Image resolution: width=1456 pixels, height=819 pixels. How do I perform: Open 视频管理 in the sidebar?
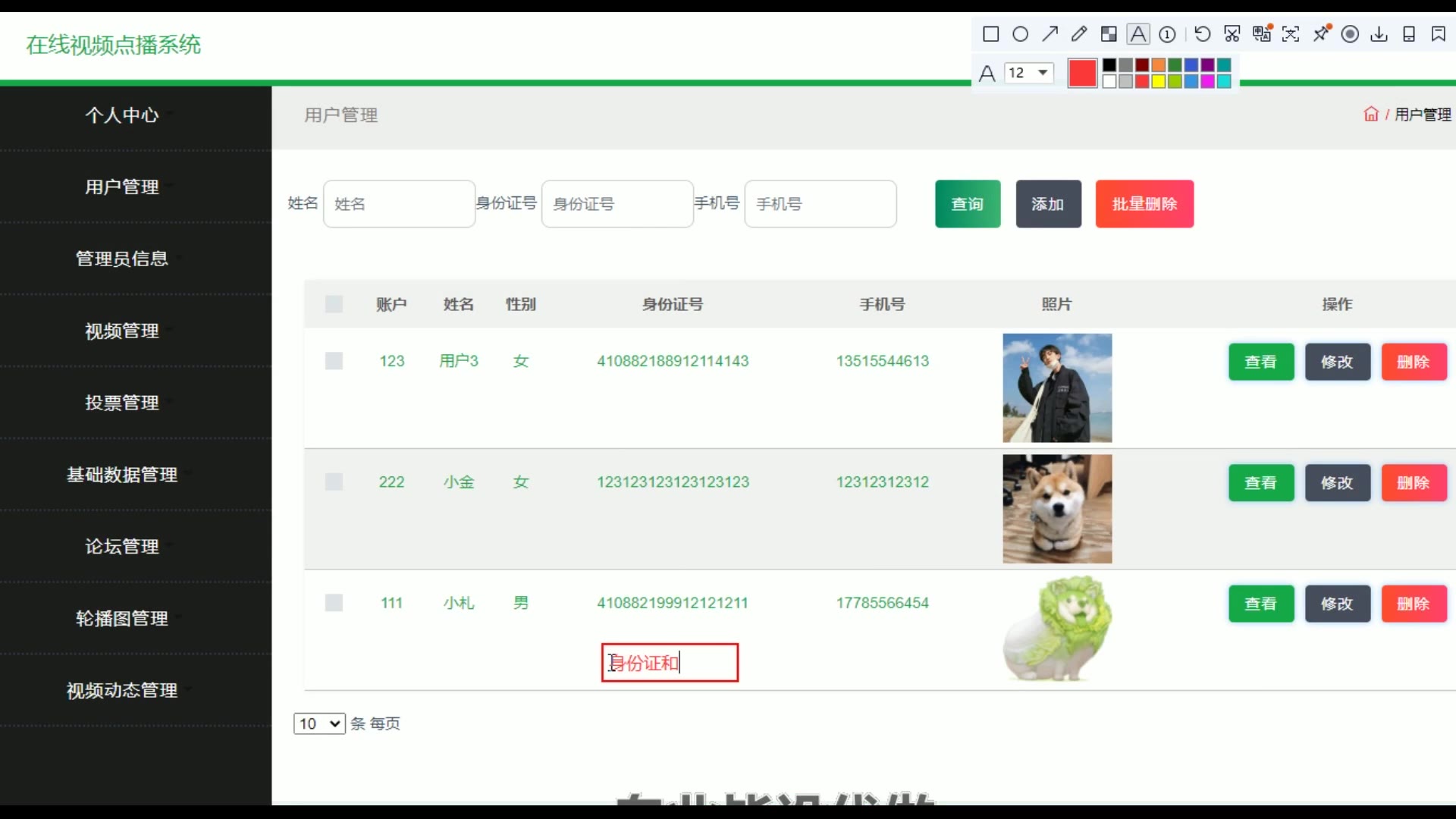point(122,331)
